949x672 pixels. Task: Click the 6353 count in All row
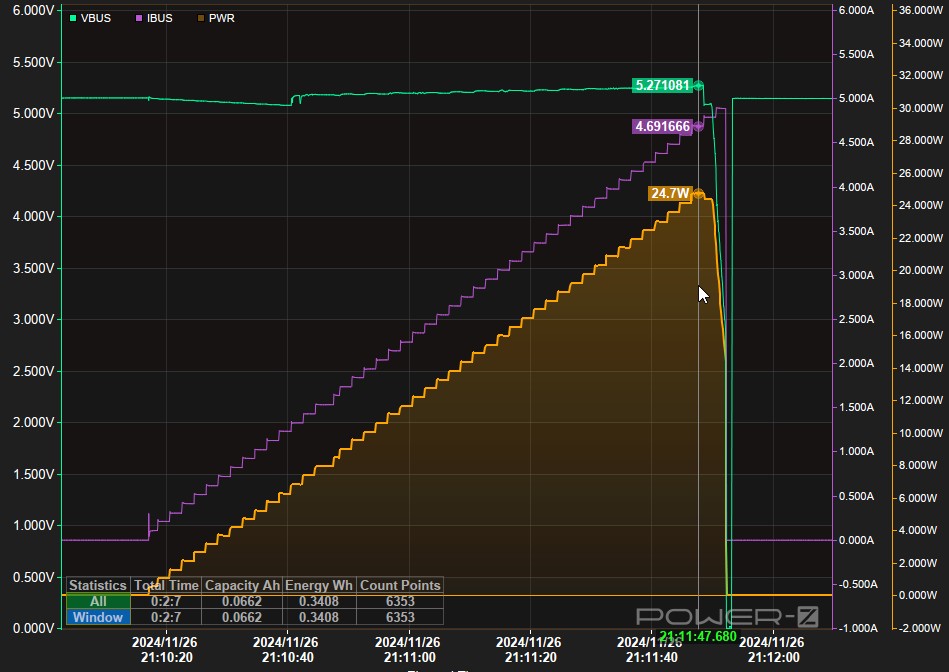pyautogui.click(x=400, y=601)
